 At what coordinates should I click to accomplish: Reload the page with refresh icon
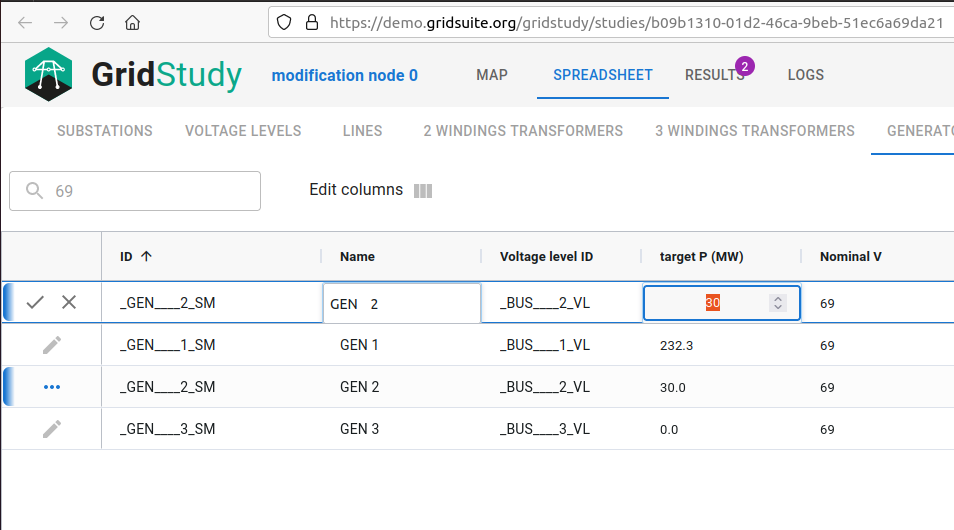(97, 23)
